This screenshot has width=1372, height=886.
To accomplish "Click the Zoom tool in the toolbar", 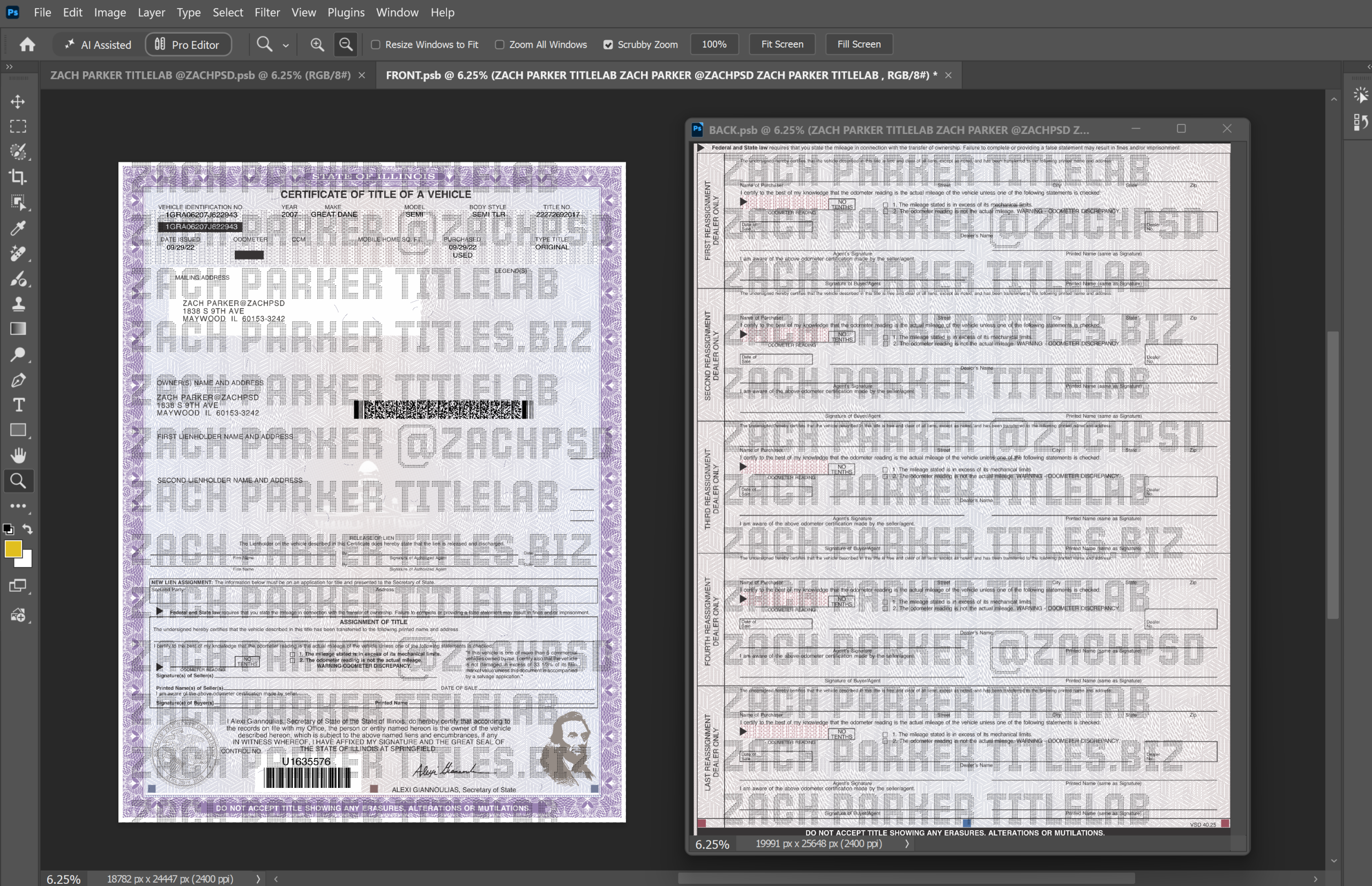I will click(x=18, y=481).
